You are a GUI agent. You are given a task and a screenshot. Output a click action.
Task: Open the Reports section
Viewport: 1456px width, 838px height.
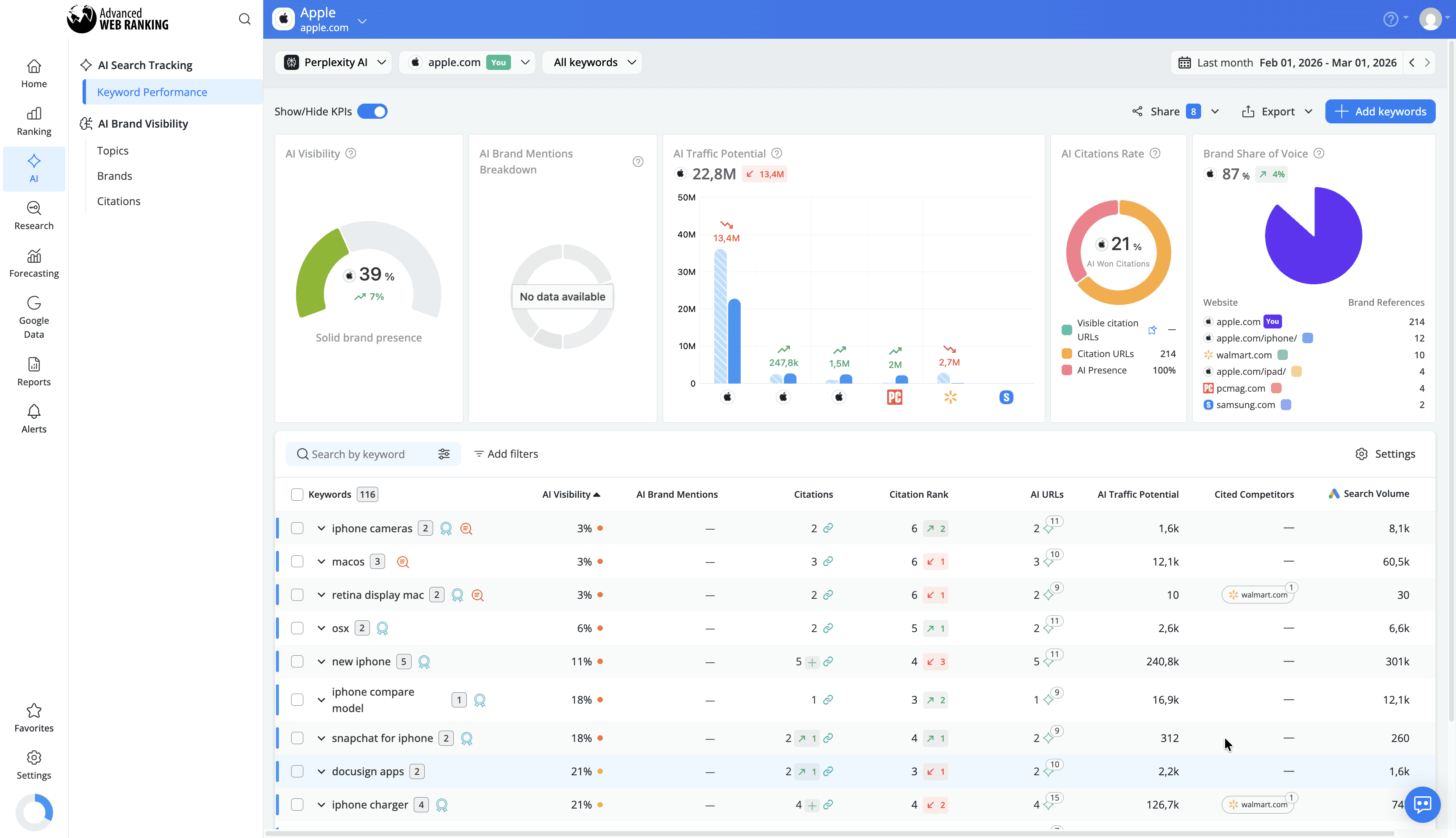(33, 371)
